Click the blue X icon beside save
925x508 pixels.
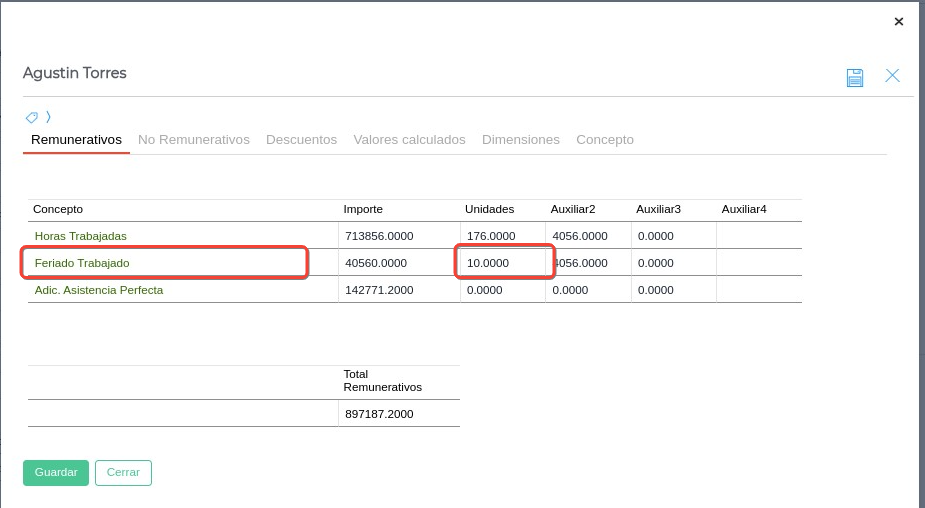892,76
